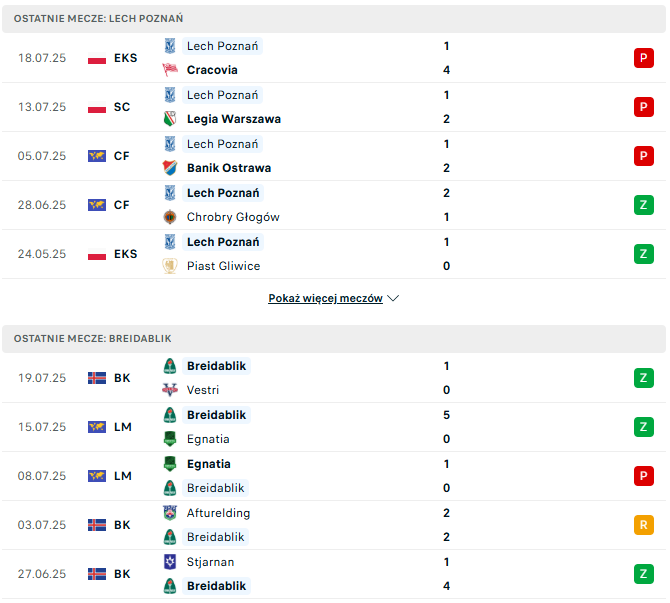The height and width of the screenshot is (603, 670).
Task: Click the Iceland flag for 19.07.25 BK match
Action: point(97,378)
